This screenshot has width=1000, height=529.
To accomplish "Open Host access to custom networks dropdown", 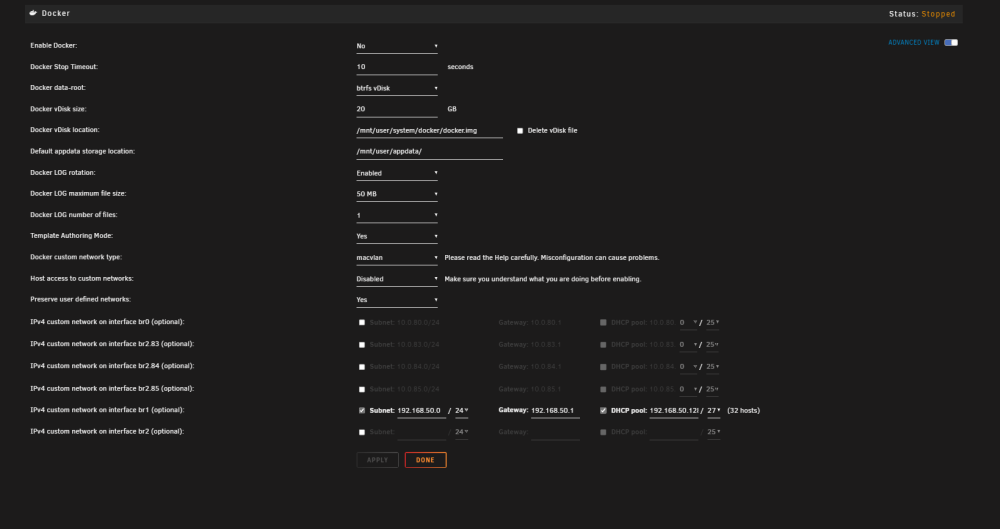I will [x=397, y=279].
